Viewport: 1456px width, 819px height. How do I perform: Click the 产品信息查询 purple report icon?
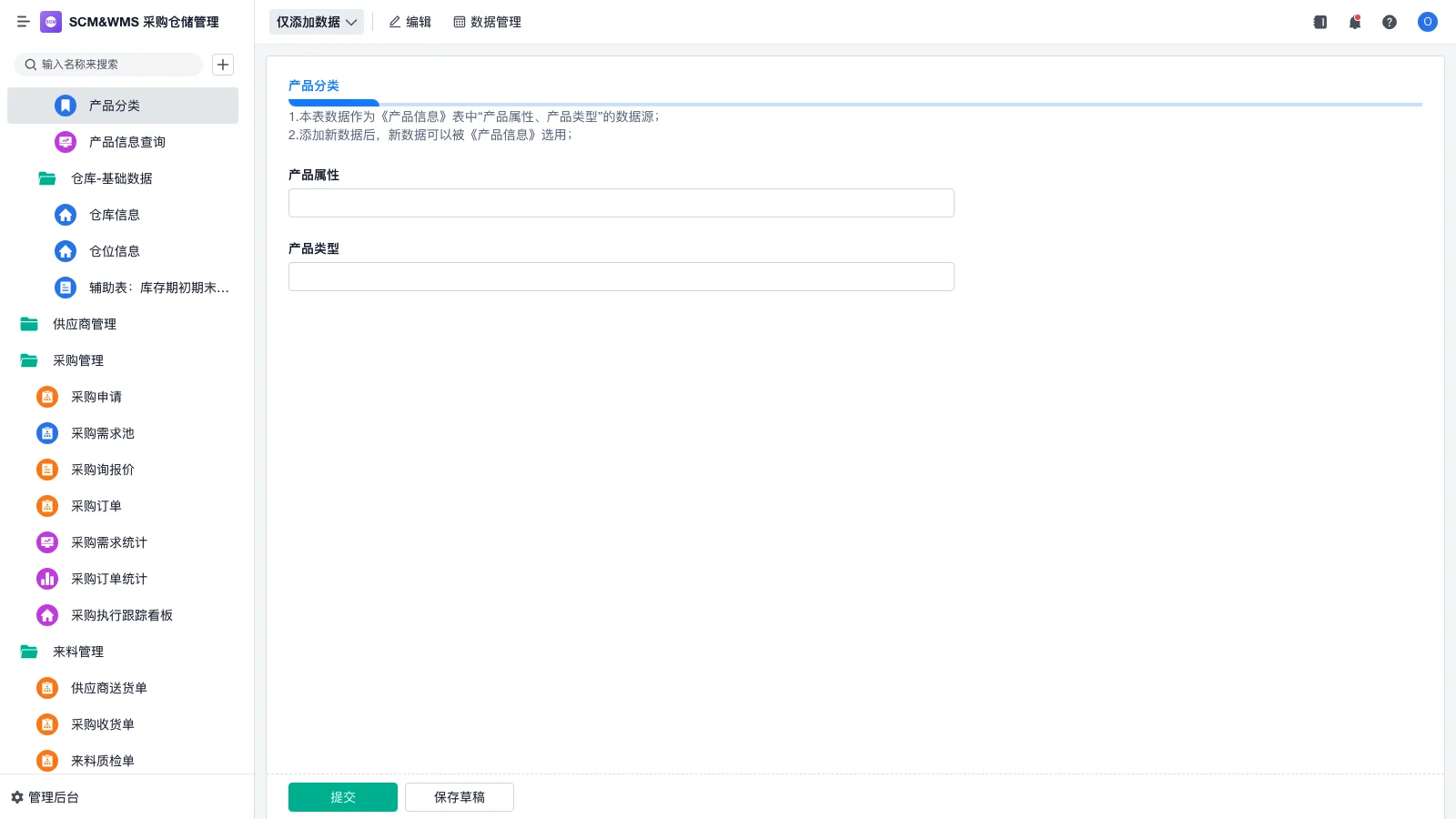[x=66, y=142]
